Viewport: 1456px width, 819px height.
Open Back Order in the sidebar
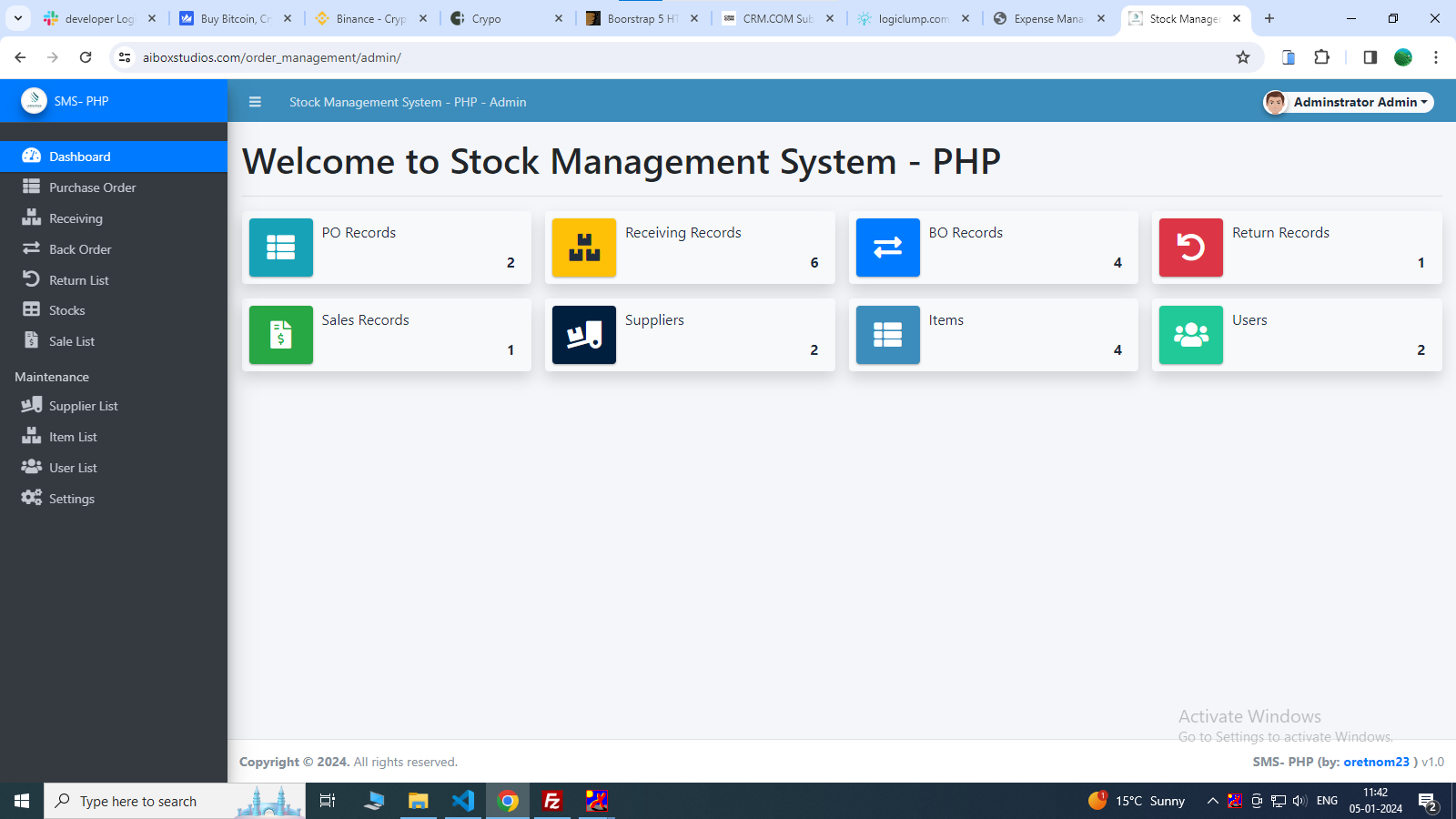coord(114,249)
